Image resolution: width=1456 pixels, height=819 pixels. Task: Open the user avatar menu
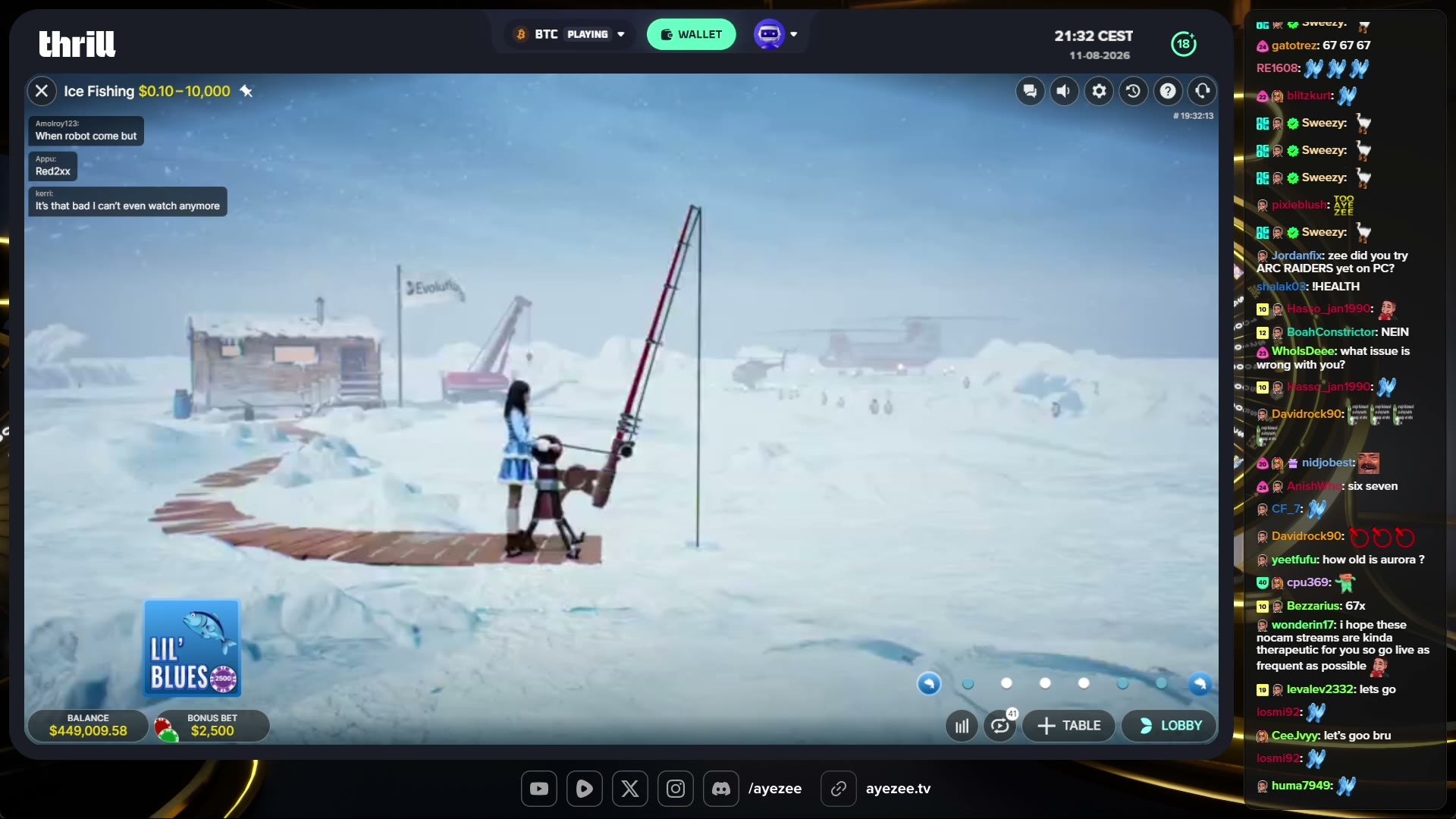[769, 34]
